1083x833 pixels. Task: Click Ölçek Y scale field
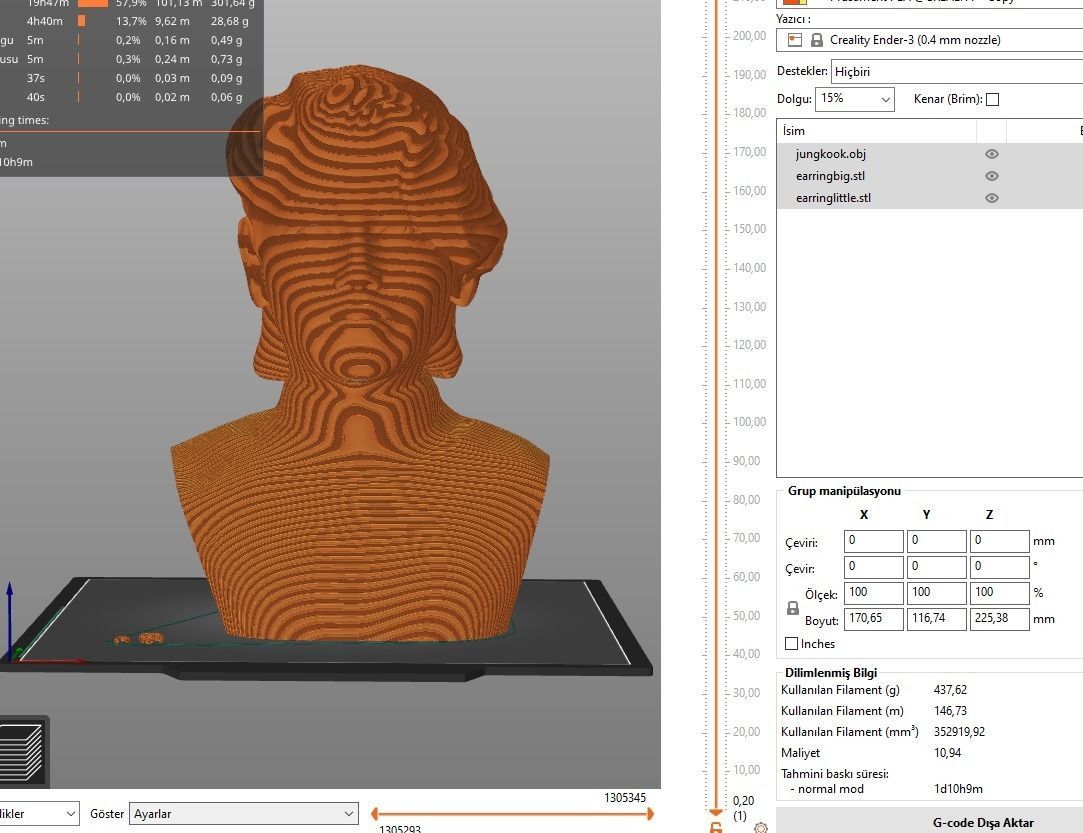coord(937,593)
